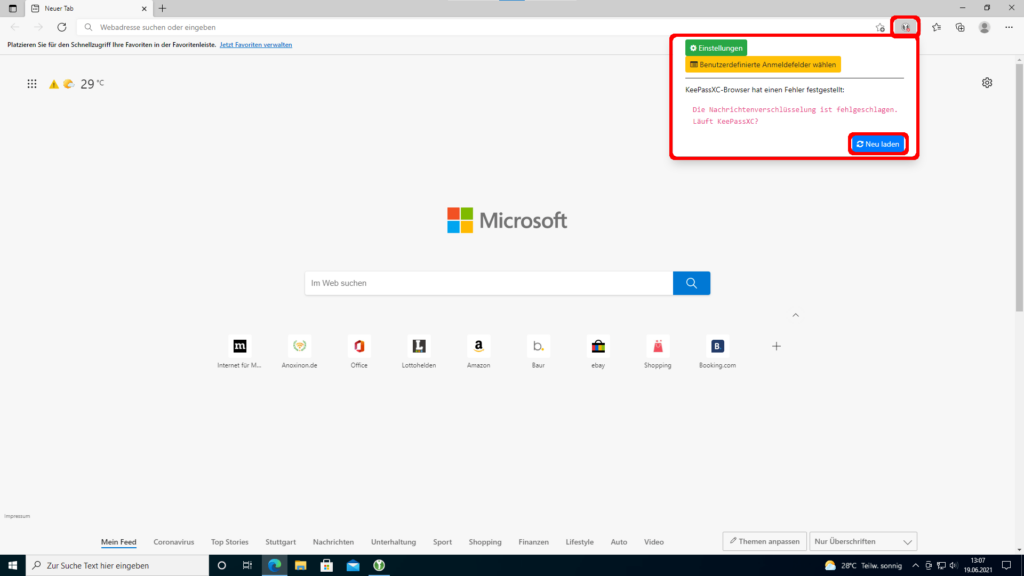The image size is (1024, 576).
Task: Select the Sport feed tab
Action: click(442, 542)
